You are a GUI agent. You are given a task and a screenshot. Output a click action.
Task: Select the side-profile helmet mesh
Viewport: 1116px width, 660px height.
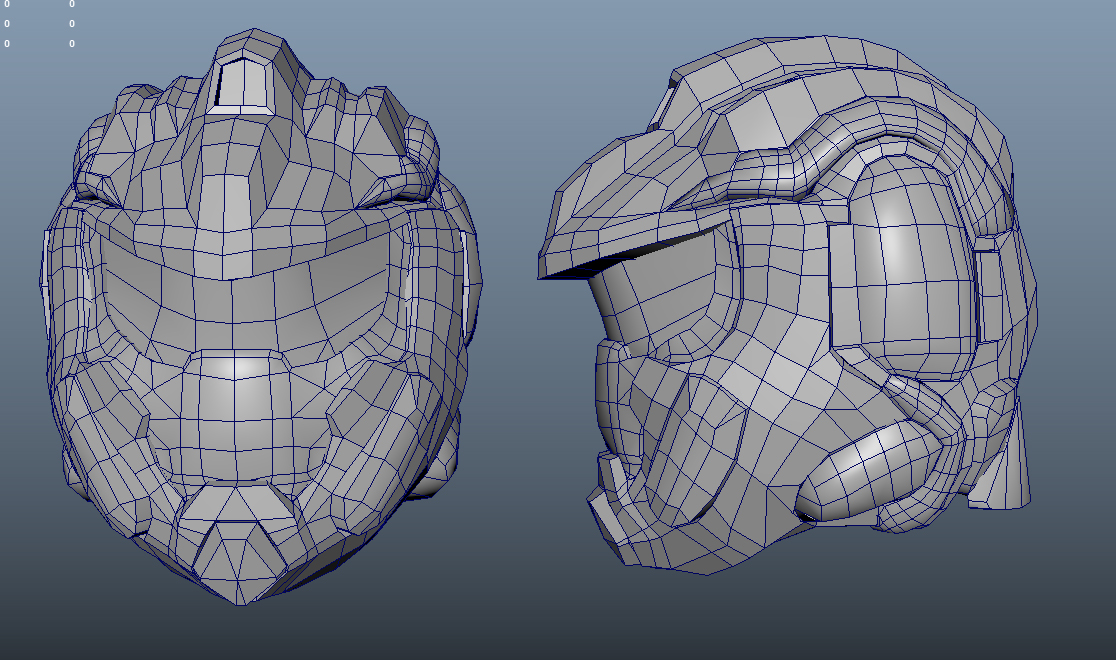point(787,305)
